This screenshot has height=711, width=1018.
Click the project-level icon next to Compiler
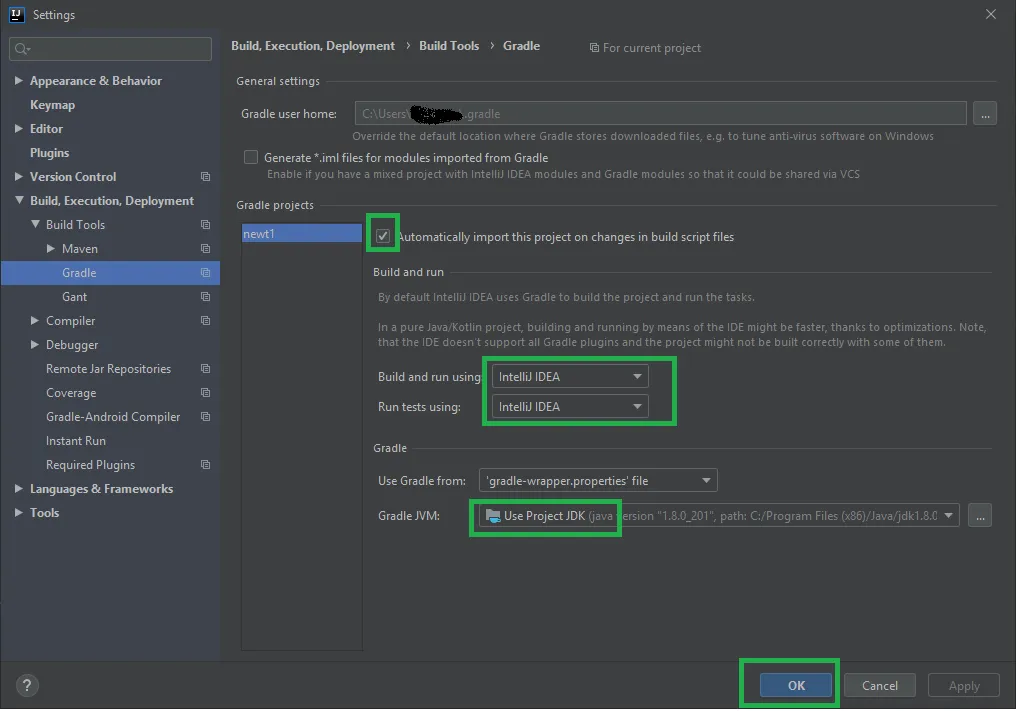pos(205,321)
